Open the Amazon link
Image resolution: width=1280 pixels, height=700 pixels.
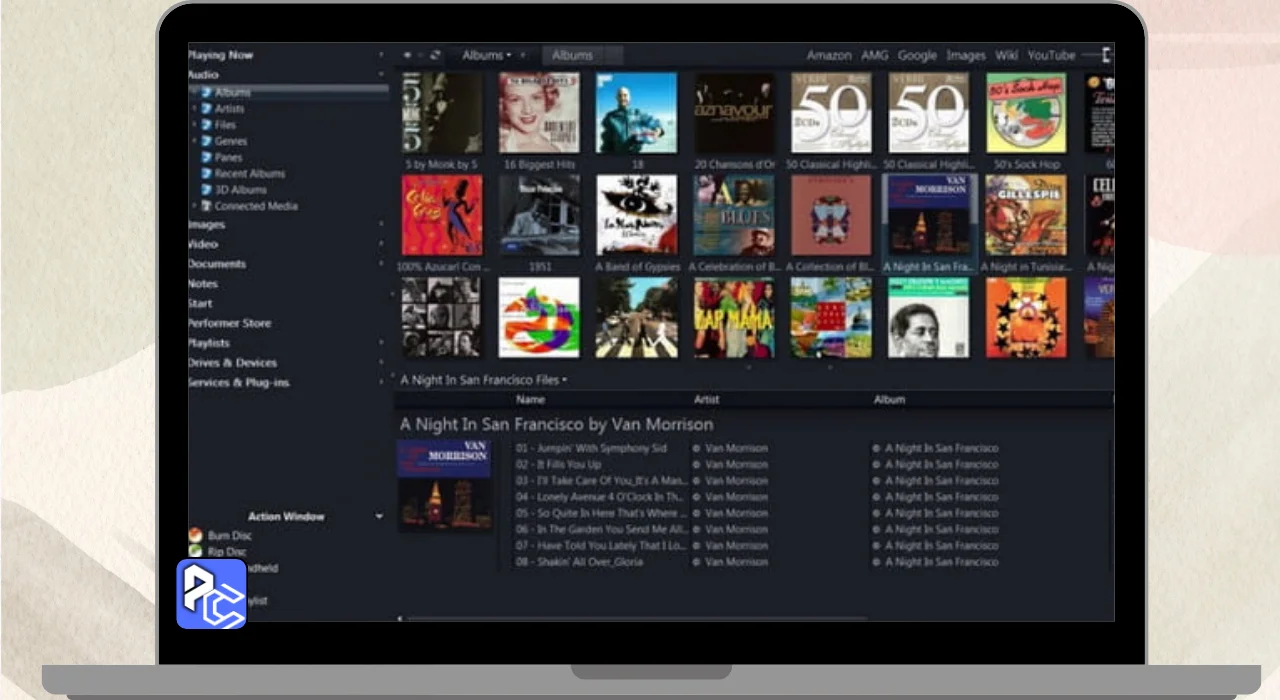click(829, 55)
